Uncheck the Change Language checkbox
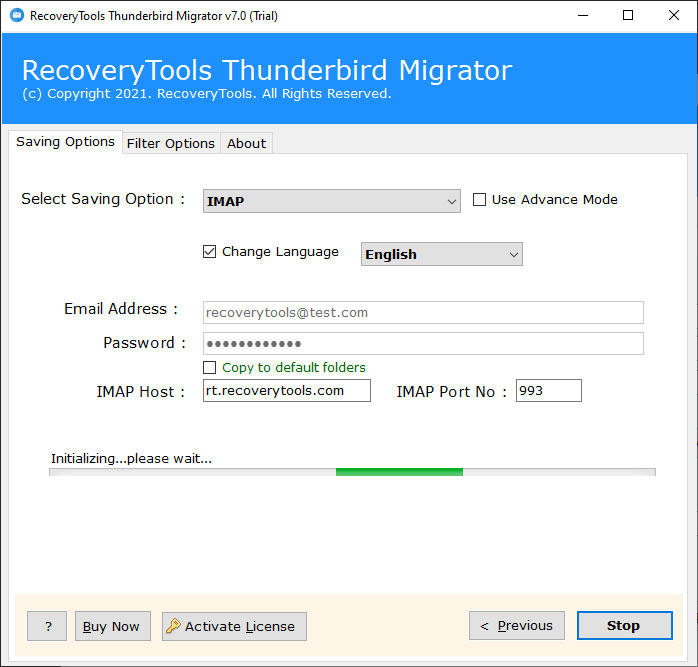This screenshot has height=667, width=698. tap(209, 252)
